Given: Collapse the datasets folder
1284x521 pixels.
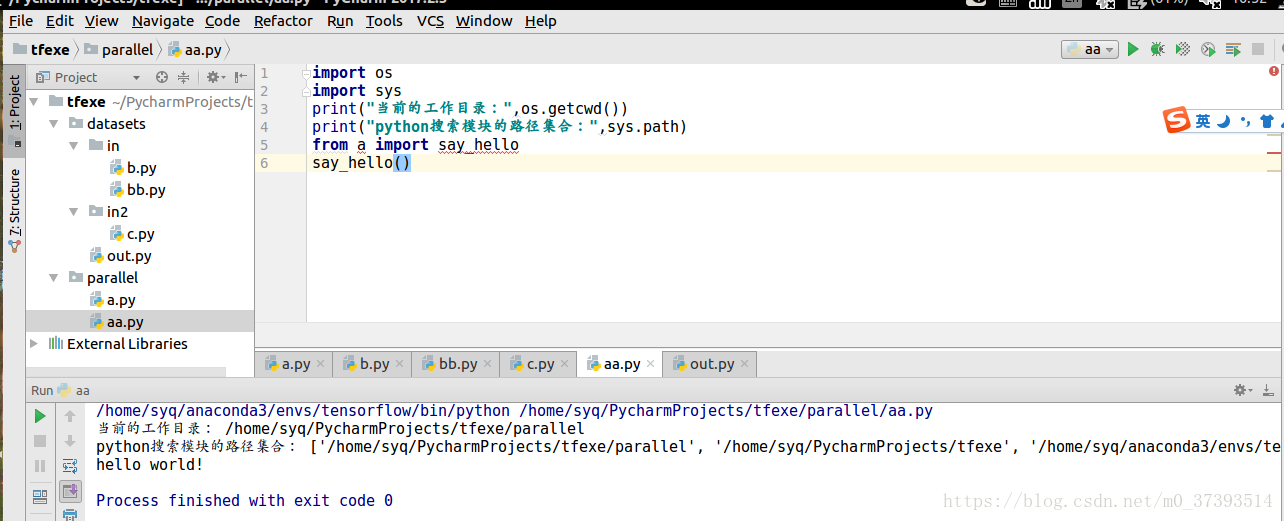Looking at the screenshot, I should [x=54, y=124].
